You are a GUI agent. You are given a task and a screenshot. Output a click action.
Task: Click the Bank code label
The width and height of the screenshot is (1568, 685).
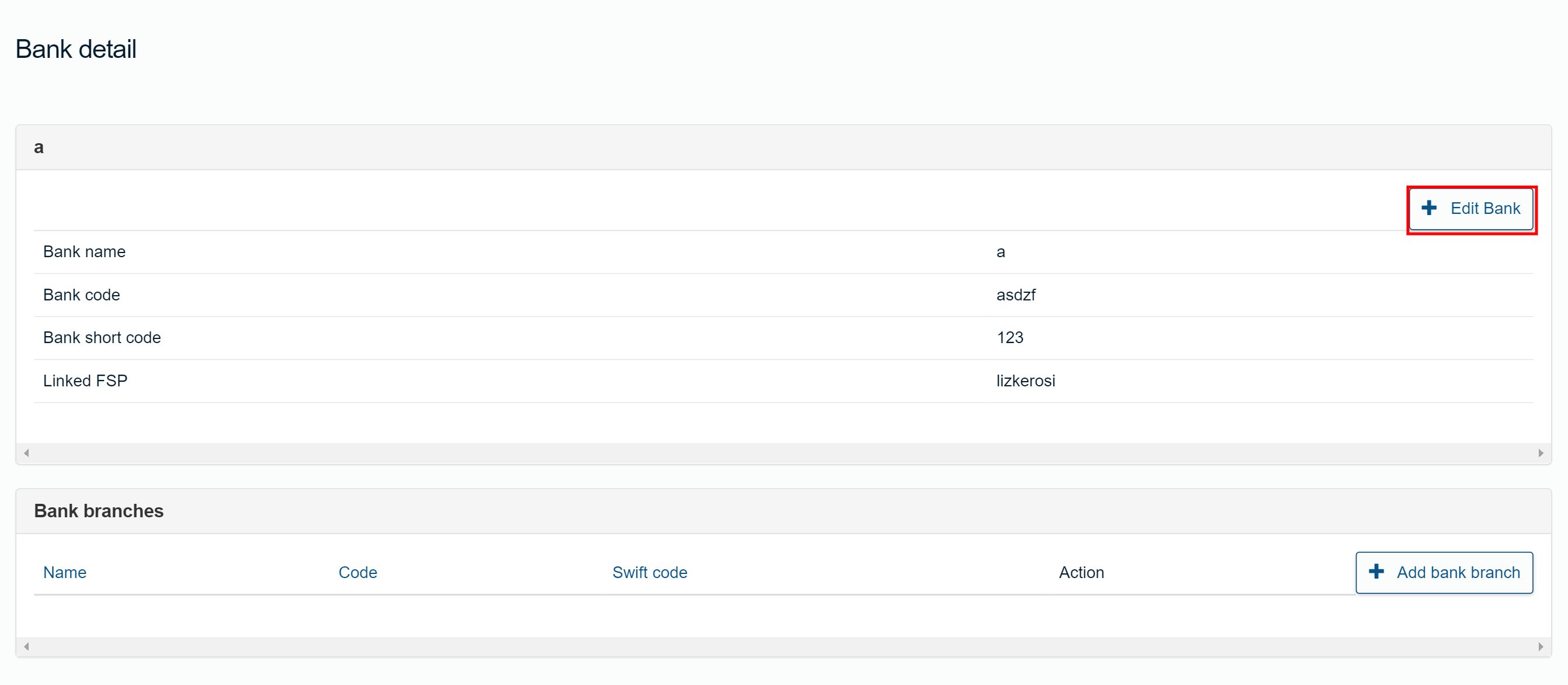(82, 295)
